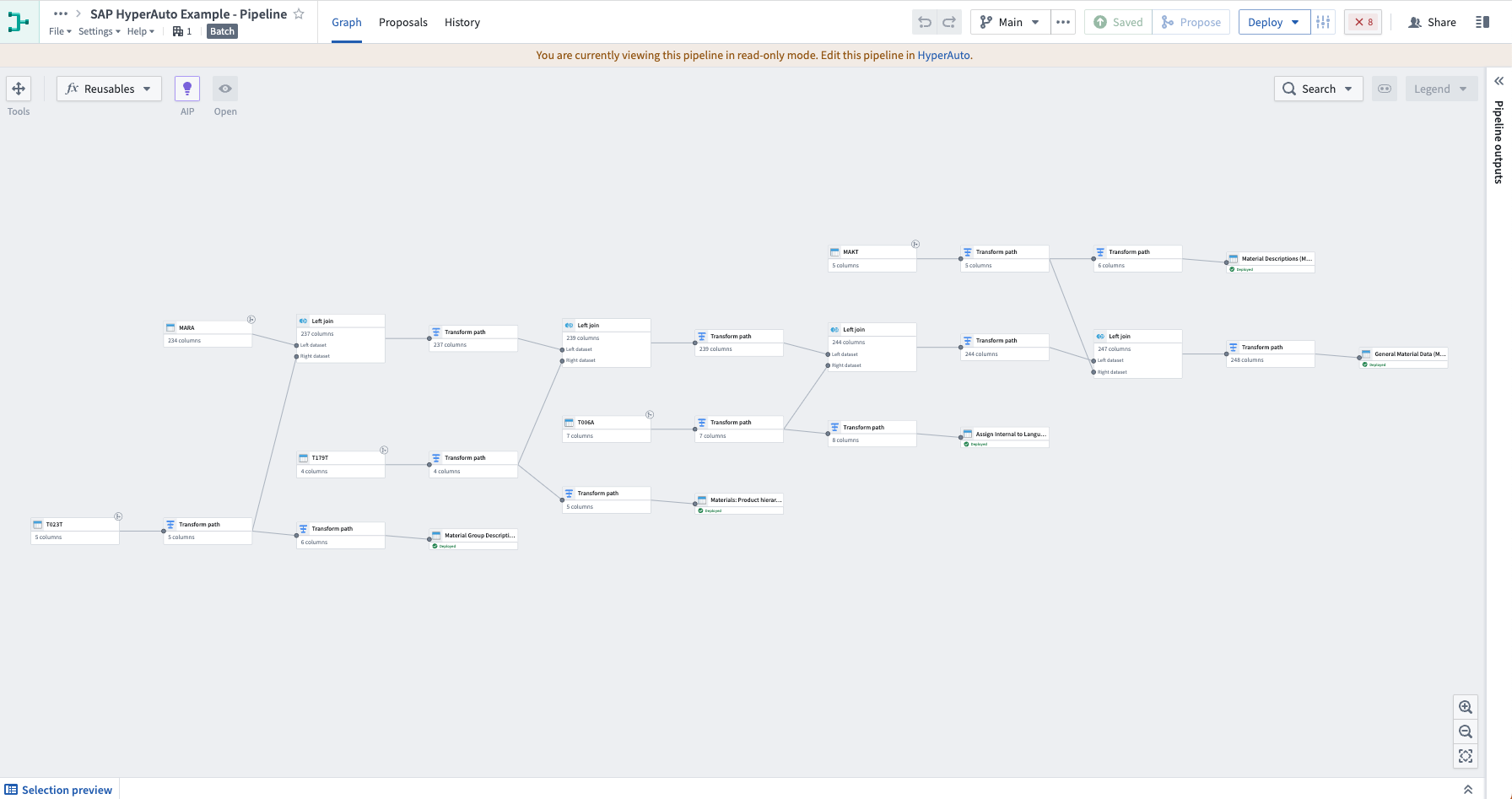Activate the AIP lightbulb button
This screenshot has width=1512, height=799.
(187, 89)
